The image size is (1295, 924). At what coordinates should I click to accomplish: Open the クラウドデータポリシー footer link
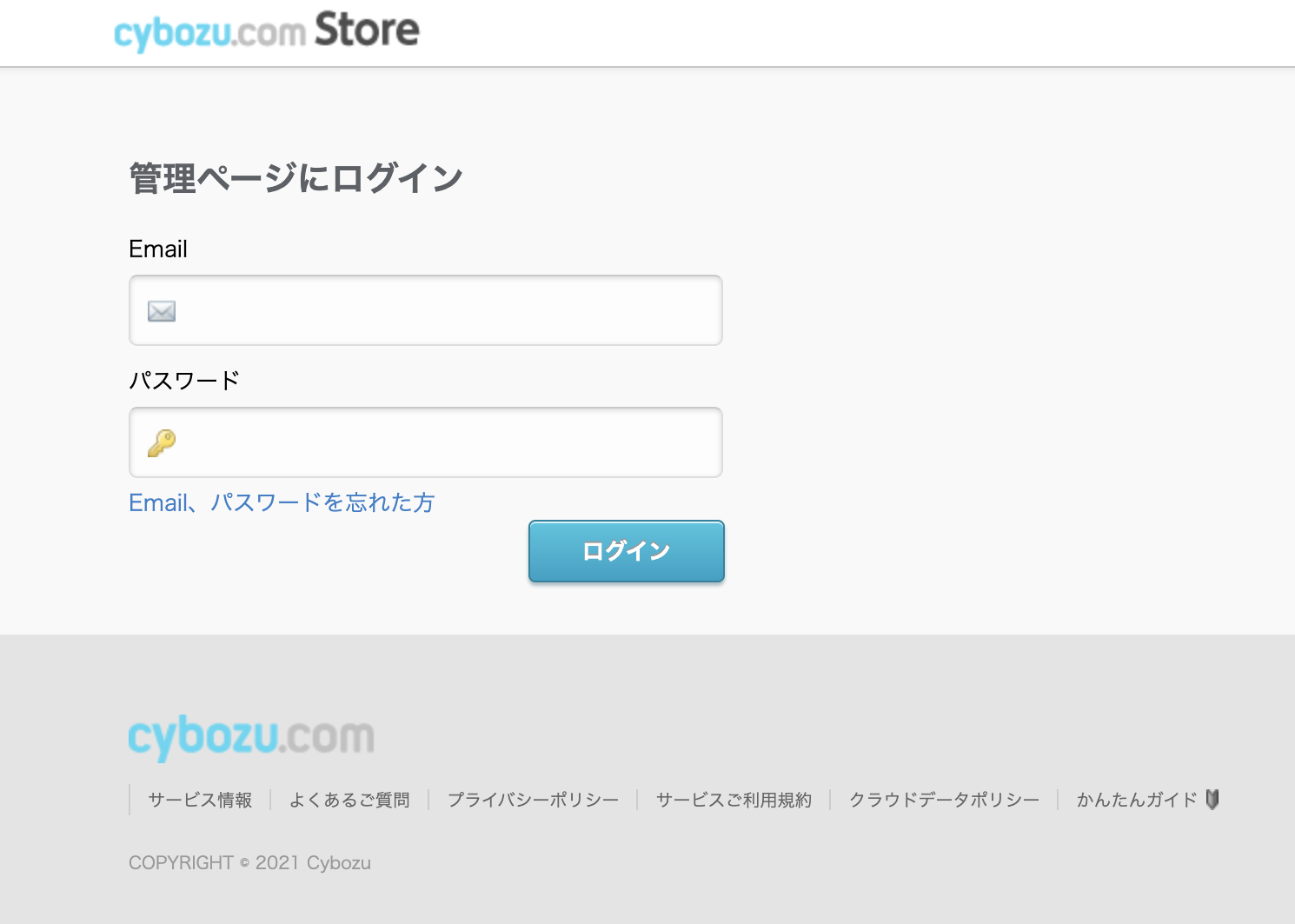(x=944, y=801)
